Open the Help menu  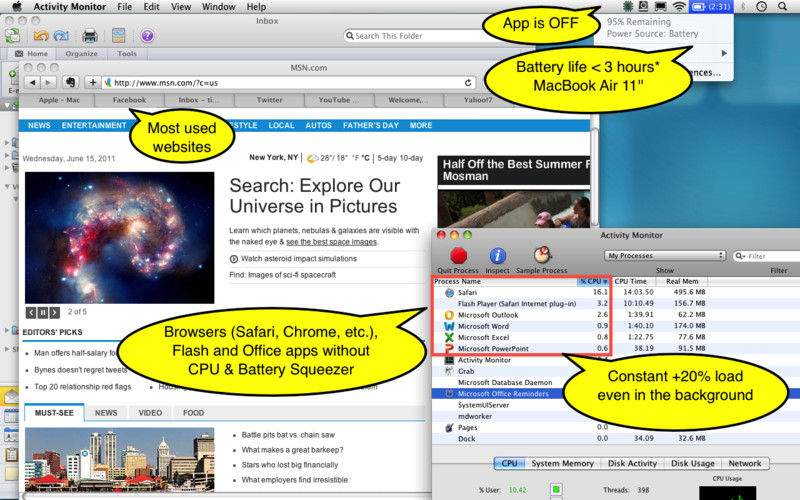pyautogui.click(x=256, y=7)
